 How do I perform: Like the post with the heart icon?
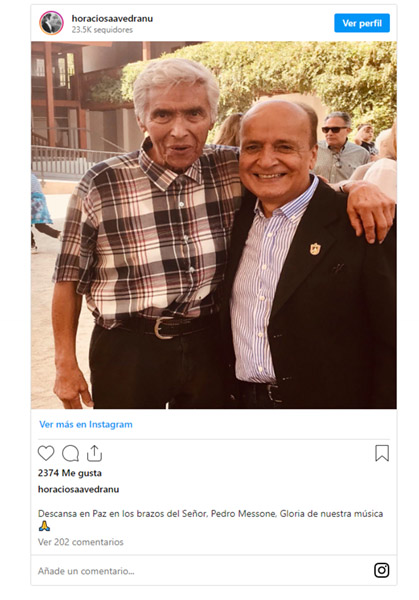46,453
